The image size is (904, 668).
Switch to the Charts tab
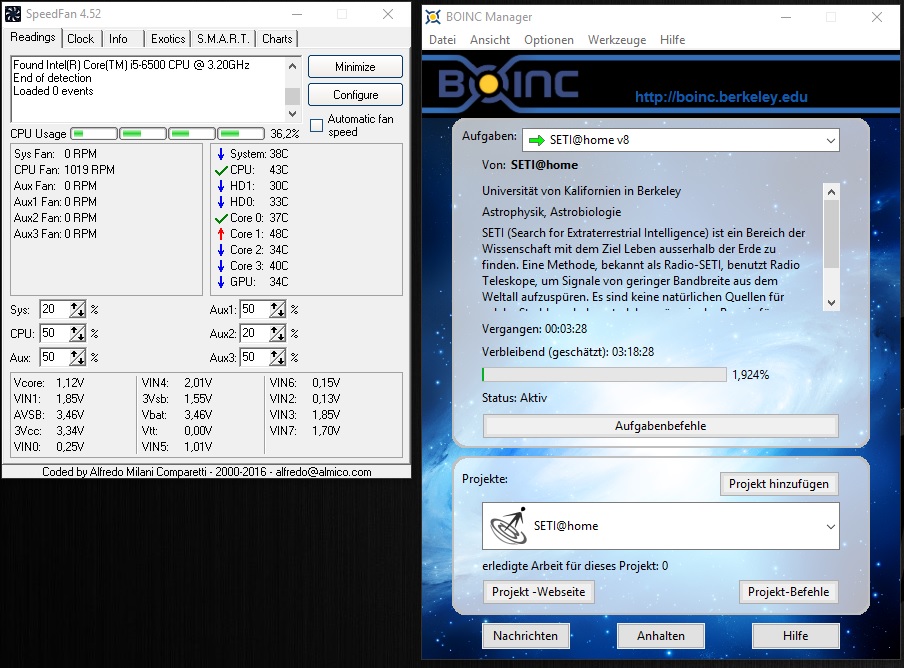[277, 39]
